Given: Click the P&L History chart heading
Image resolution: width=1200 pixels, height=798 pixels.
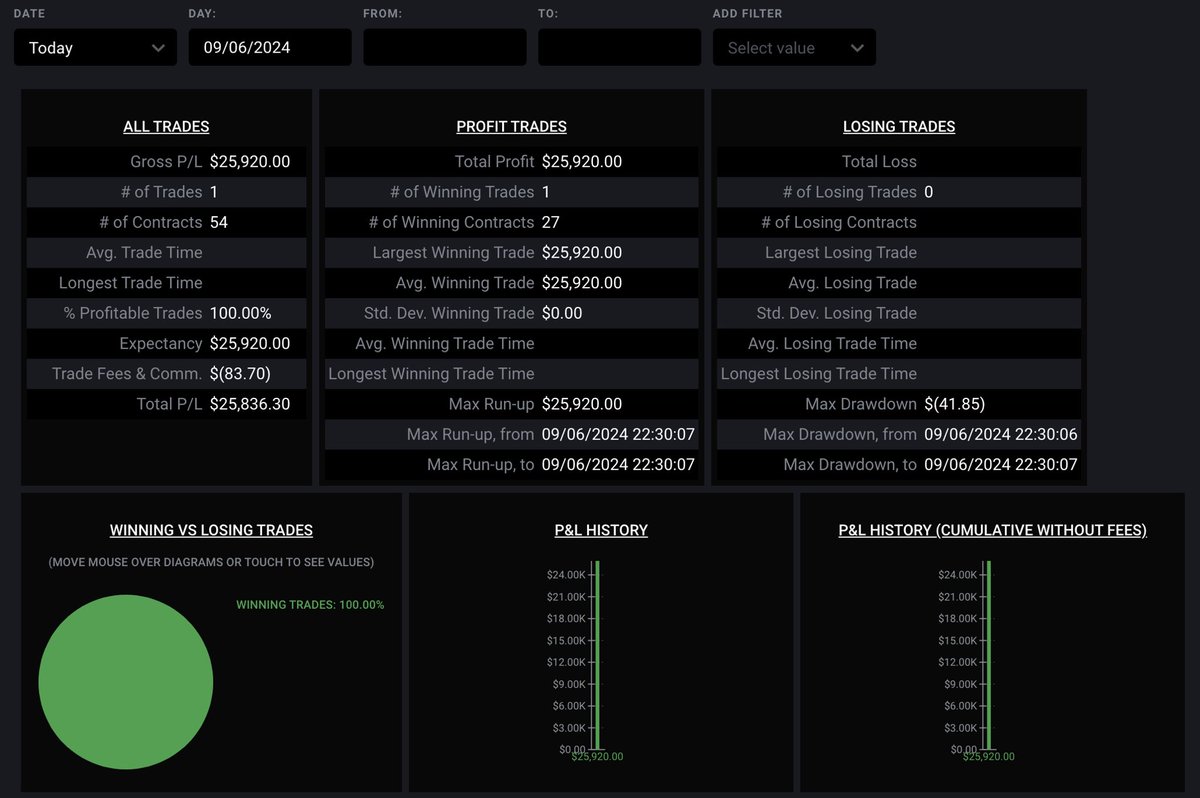Looking at the screenshot, I should point(601,530).
